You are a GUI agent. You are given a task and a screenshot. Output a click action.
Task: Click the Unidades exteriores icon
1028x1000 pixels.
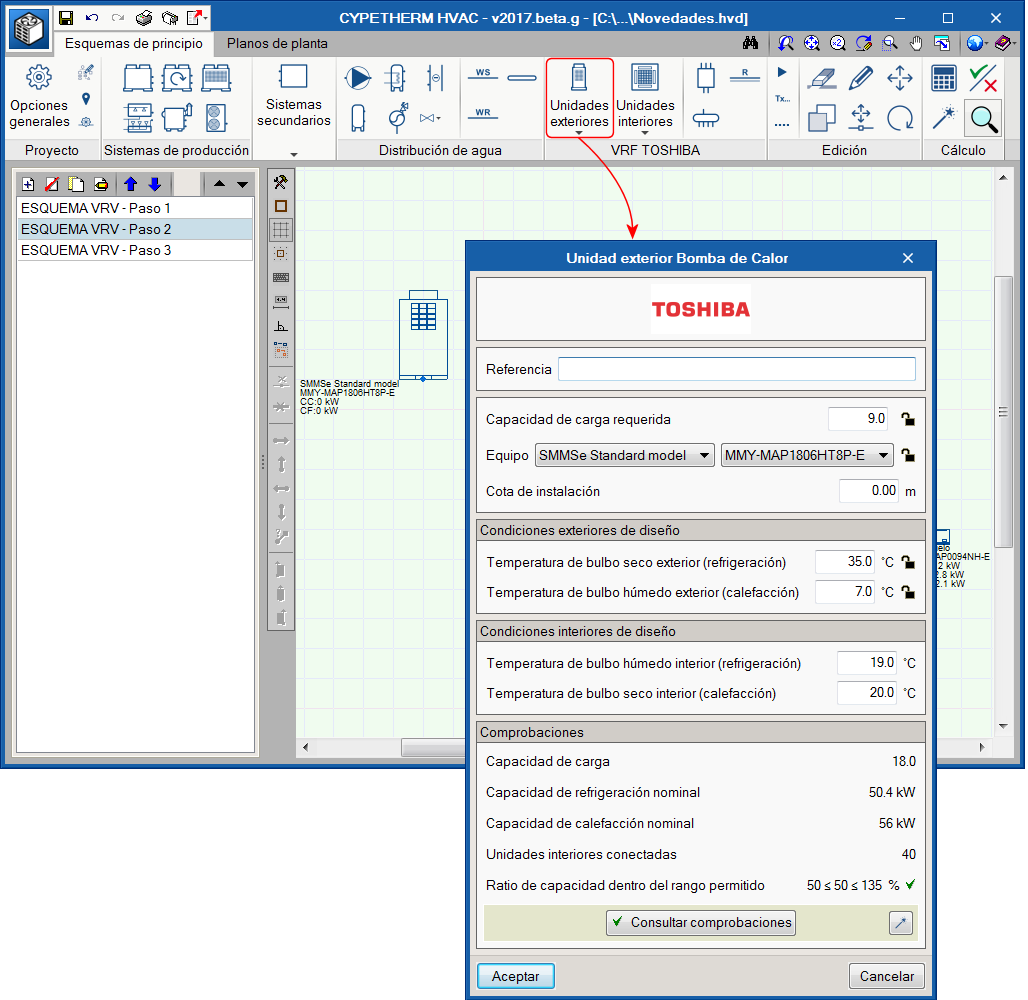pyautogui.click(x=579, y=78)
